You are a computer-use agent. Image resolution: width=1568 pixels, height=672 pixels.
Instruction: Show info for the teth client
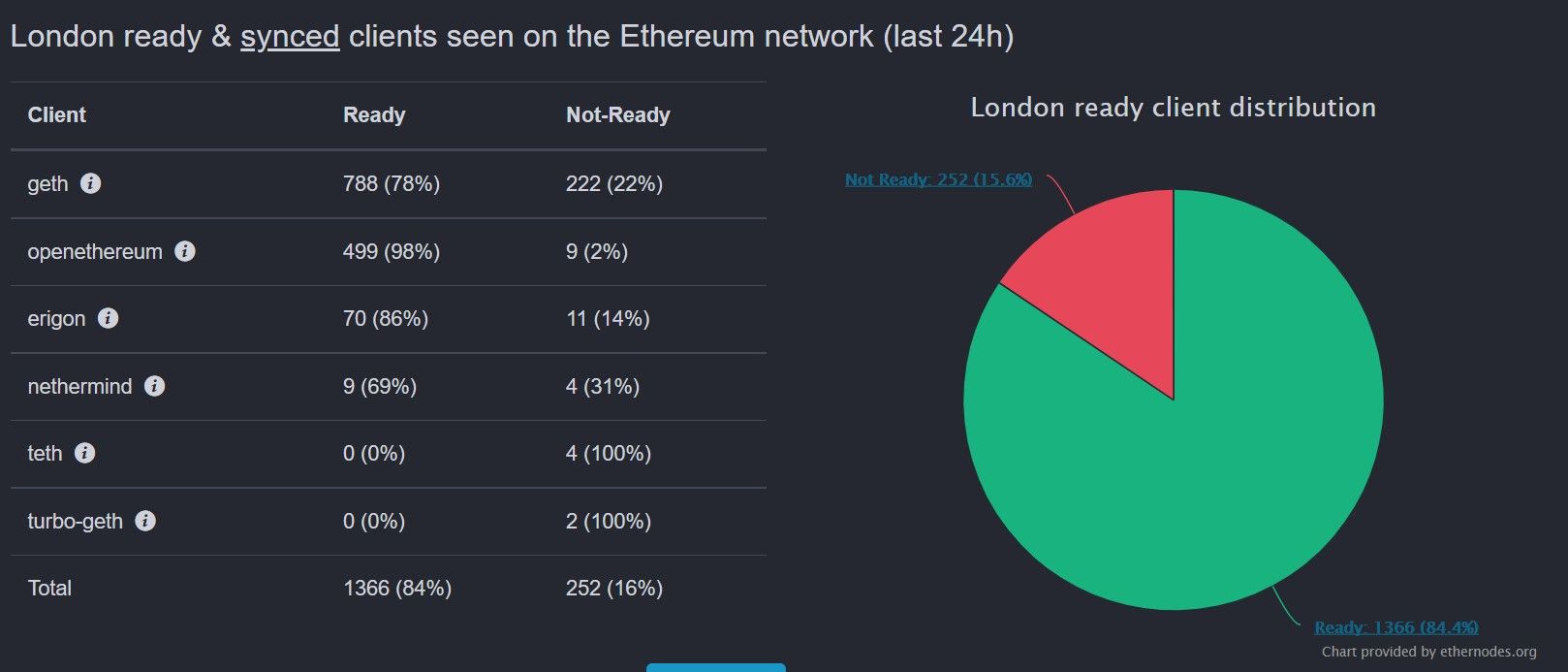pos(84,453)
